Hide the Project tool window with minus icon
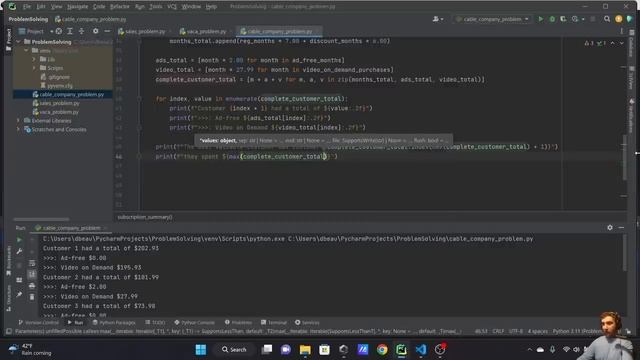The image size is (640, 360). pos(107,31)
